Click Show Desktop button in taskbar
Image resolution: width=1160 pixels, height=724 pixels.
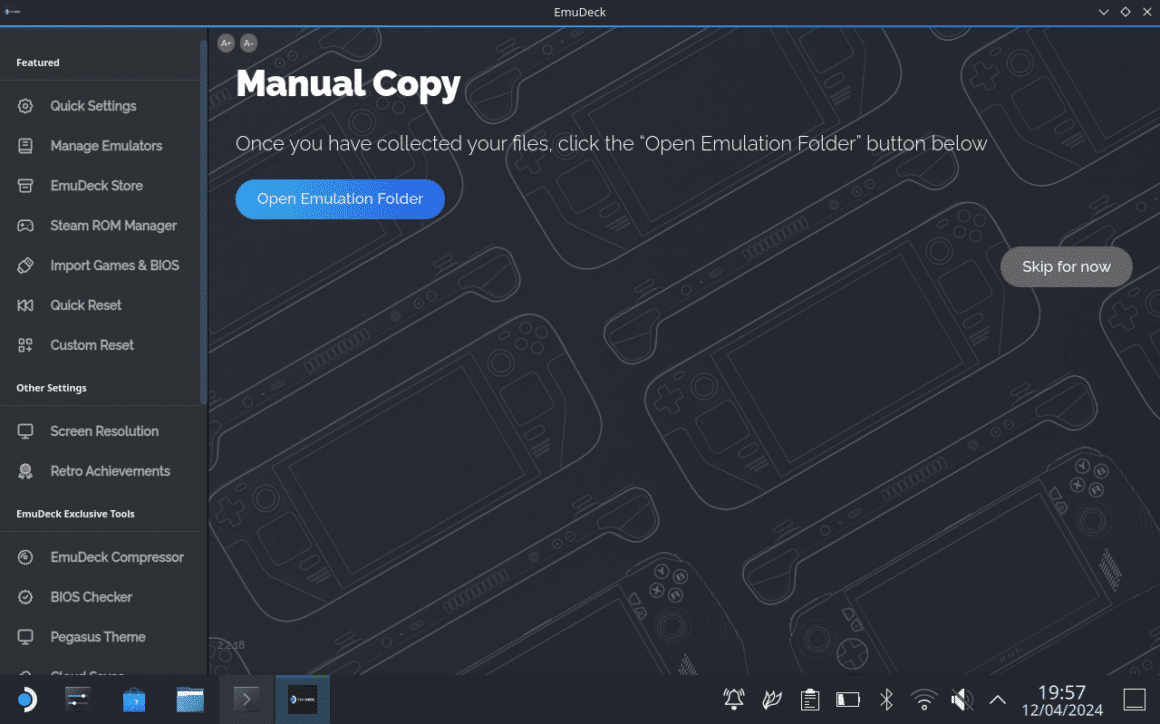[x=1134, y=699]
